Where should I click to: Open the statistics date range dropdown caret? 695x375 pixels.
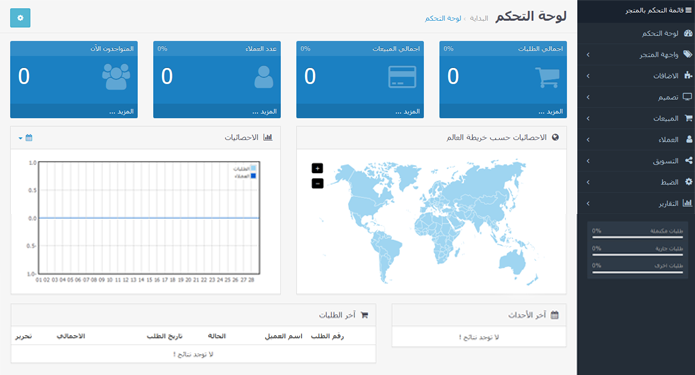20,138
